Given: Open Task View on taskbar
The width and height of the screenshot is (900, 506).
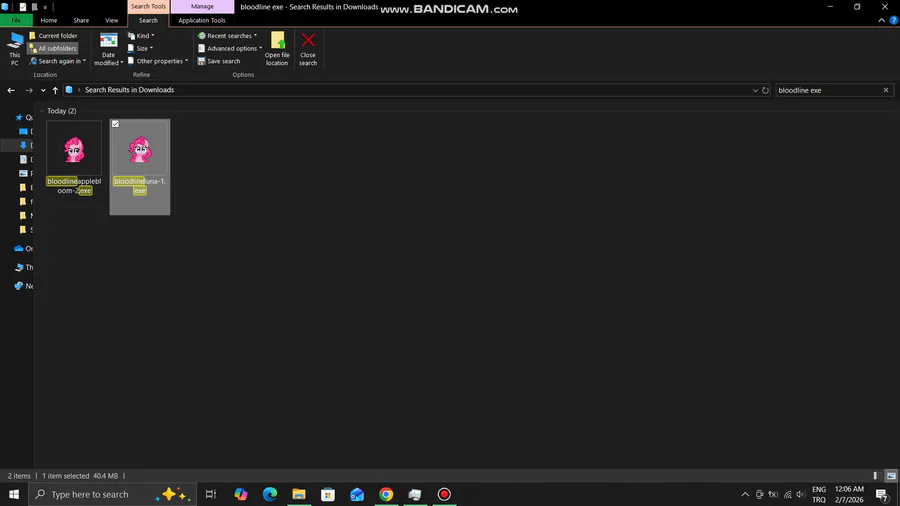Looking at the screenshot, I should (x=211, y=494).
